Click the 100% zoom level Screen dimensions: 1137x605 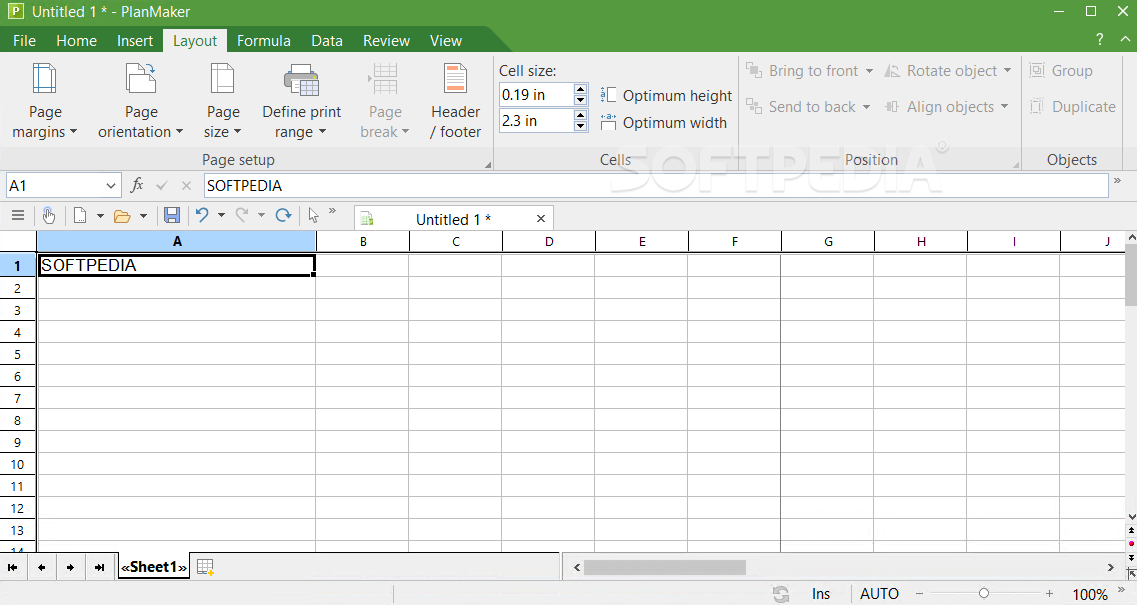click(x=1089, y=595)
